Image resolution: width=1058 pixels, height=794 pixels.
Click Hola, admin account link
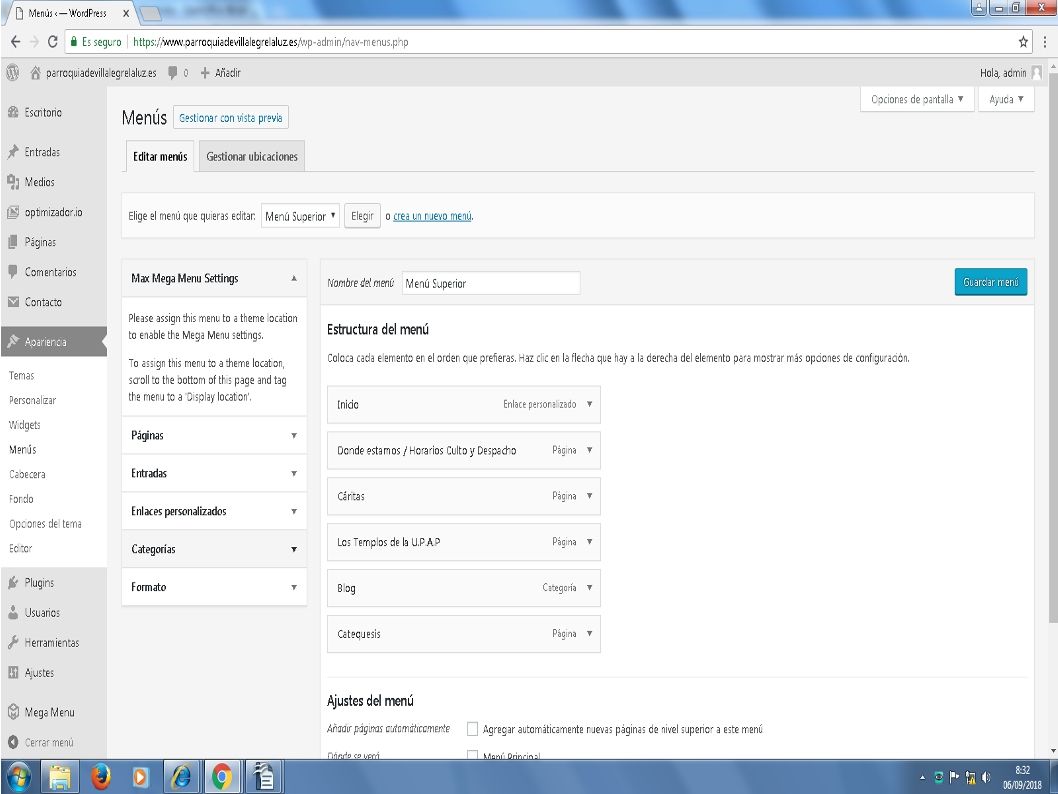click(1011, 72)
